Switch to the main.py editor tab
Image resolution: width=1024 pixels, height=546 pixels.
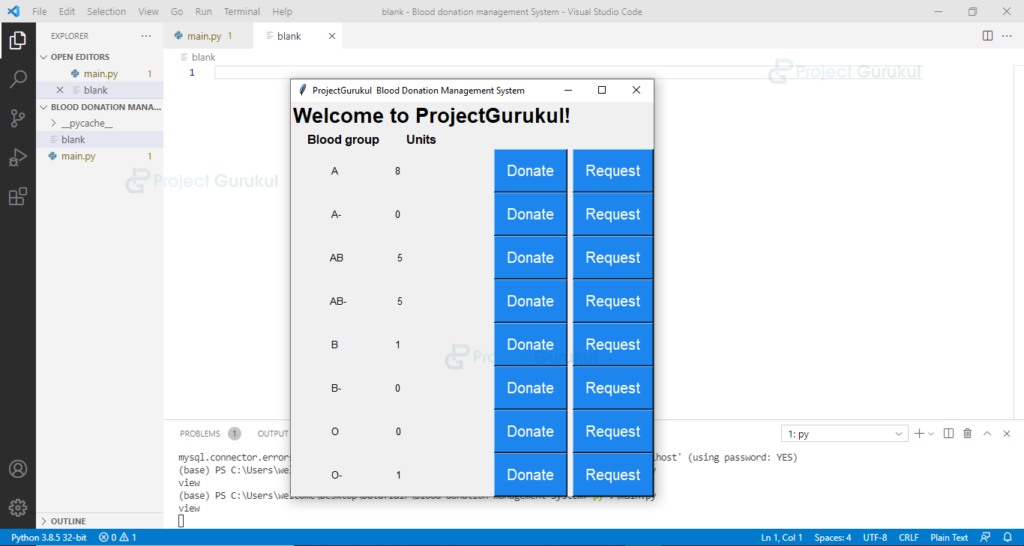tap(208, 36)
